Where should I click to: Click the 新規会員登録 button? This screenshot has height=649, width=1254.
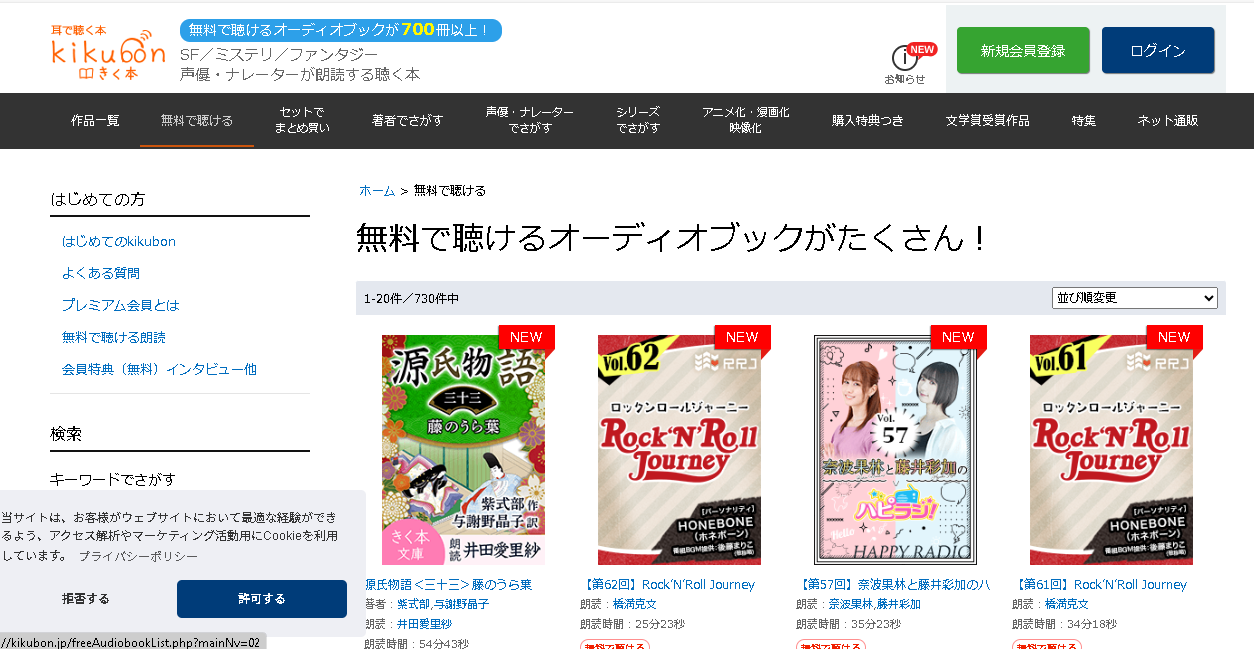pyautogui.click(x=1023, y=51)
